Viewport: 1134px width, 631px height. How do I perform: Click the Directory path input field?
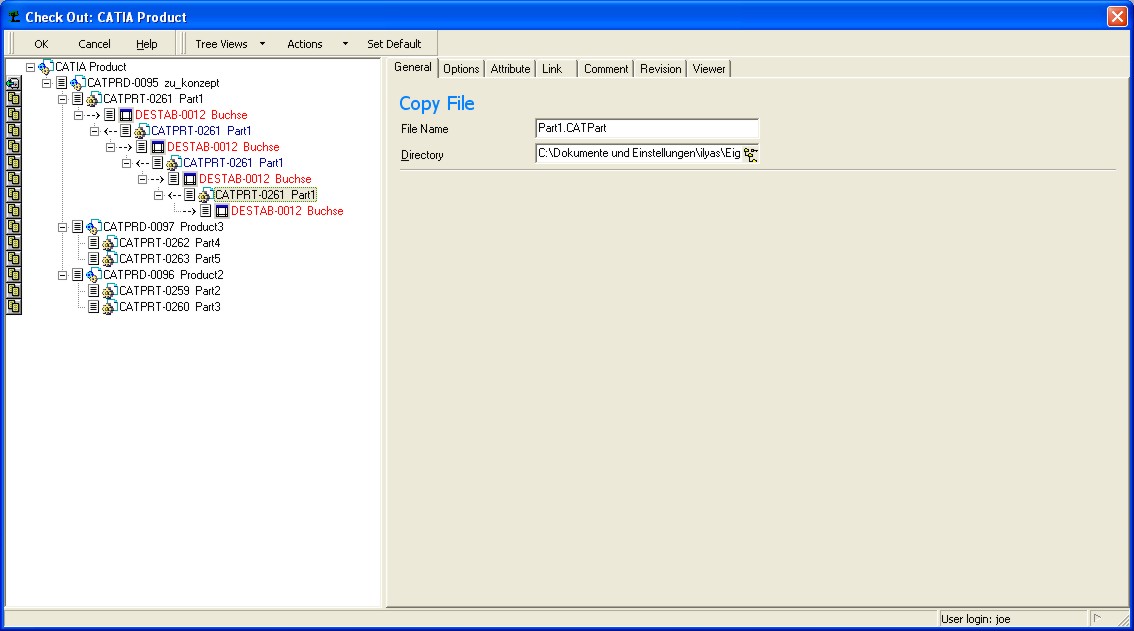[639, 154]
